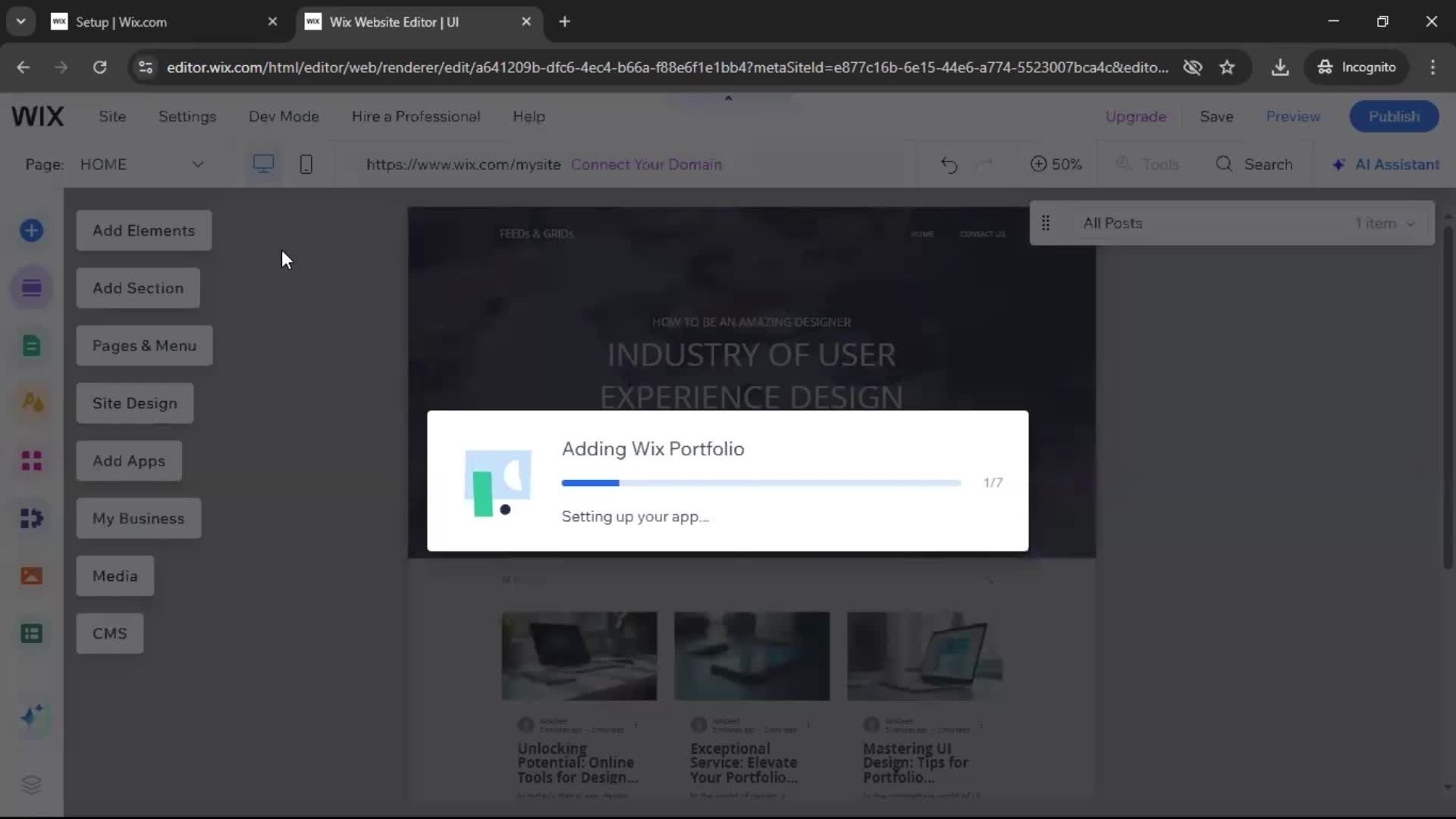Click the undo arrow icon
Screen dimensions: 1456x819
pyautogui.click(x=949, y=164)
